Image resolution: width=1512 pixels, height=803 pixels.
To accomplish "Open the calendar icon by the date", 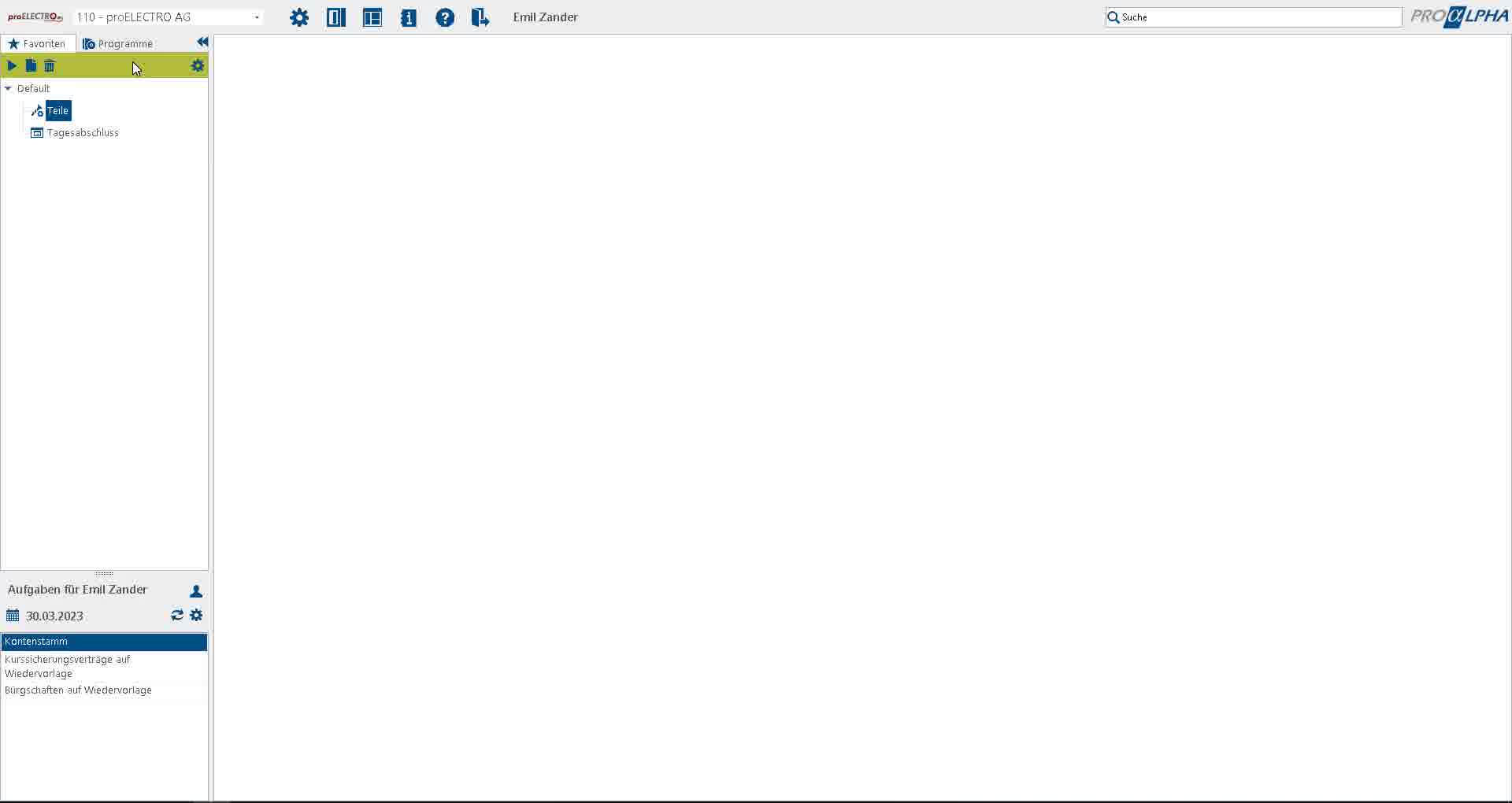I will tap(13, 616).
